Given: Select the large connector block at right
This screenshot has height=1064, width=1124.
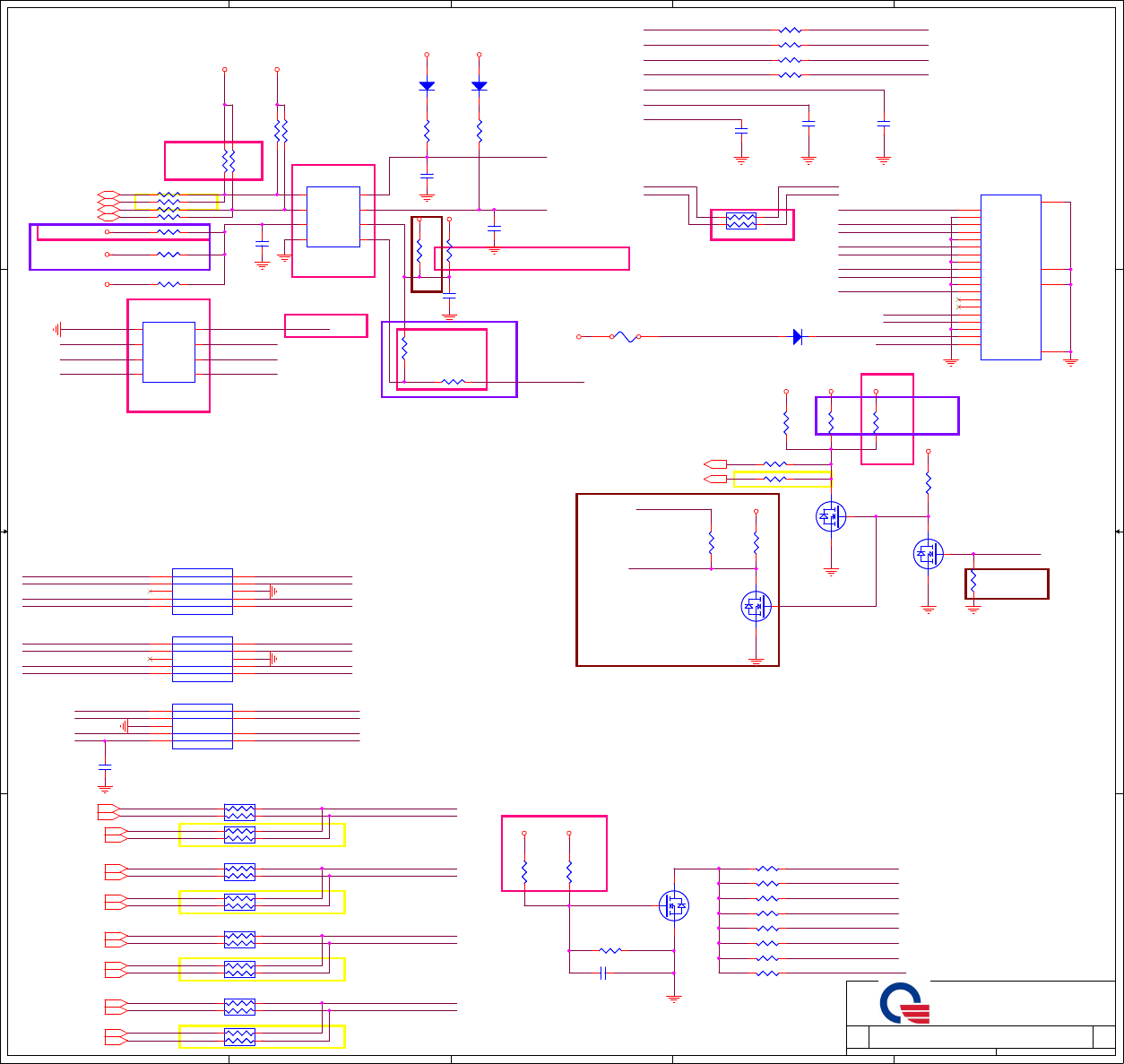Looking at the screenshot, I should pos(1011,277).
